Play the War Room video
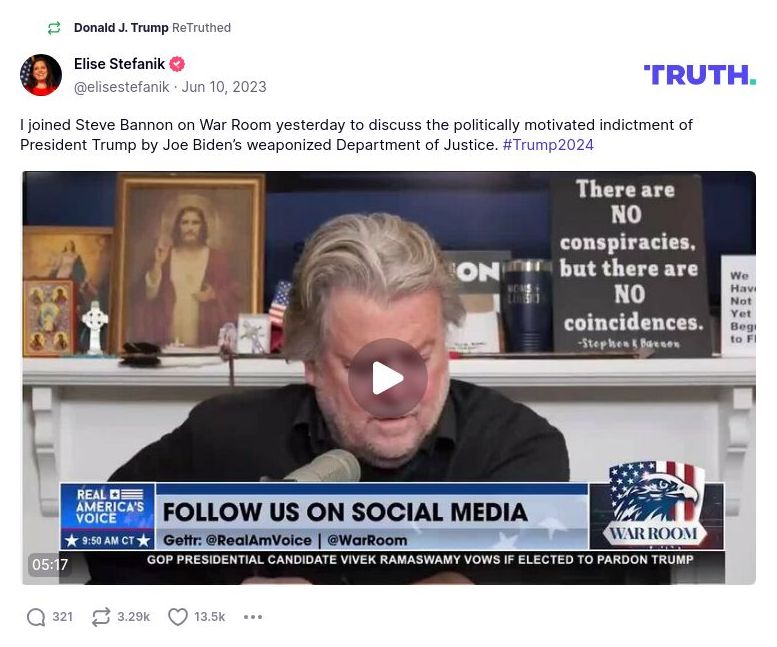Viewport: 777px width, 647px height. (x=388, y=378)
